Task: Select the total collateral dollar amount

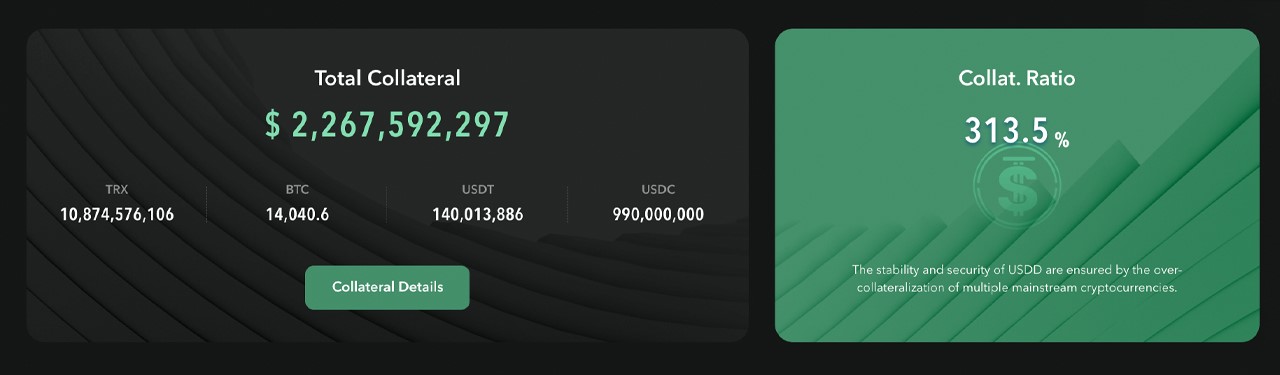Action: 387,125
